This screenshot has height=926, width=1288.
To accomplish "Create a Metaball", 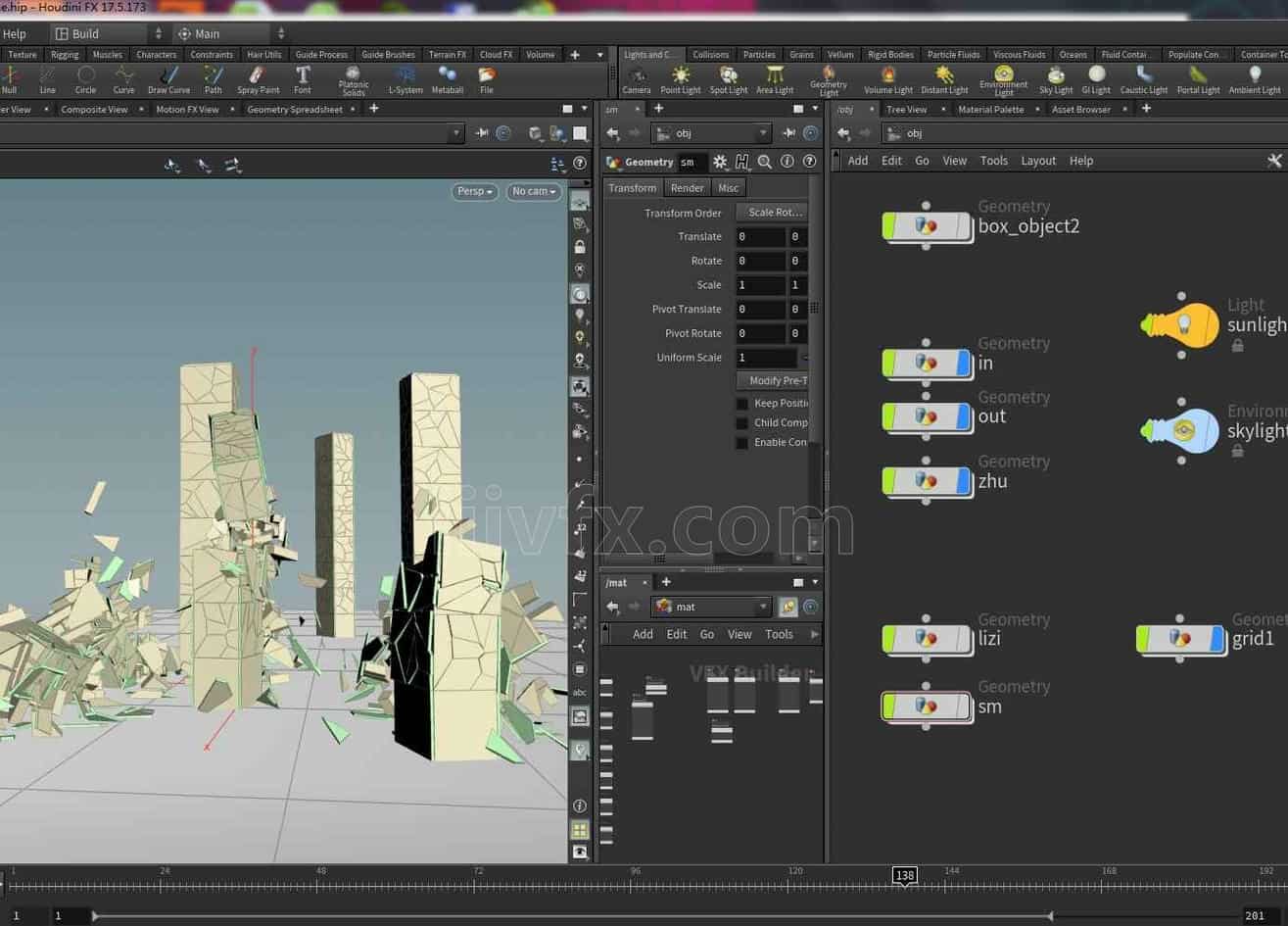I will 448,80.
